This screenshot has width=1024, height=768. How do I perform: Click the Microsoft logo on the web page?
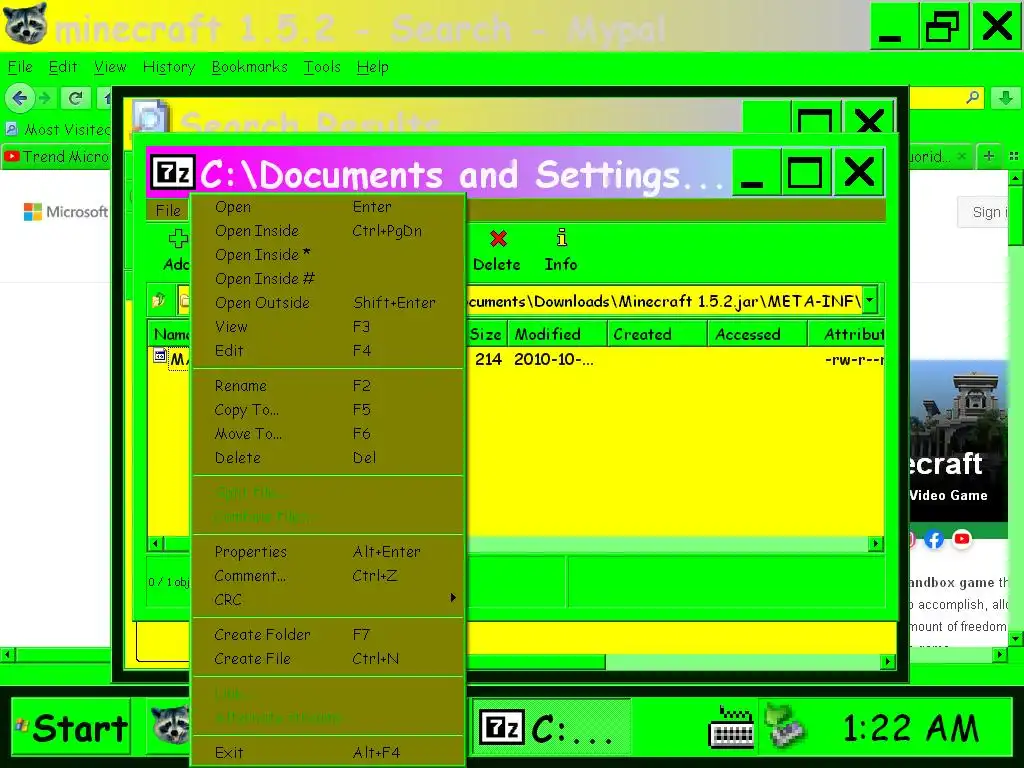coord(65,212)
